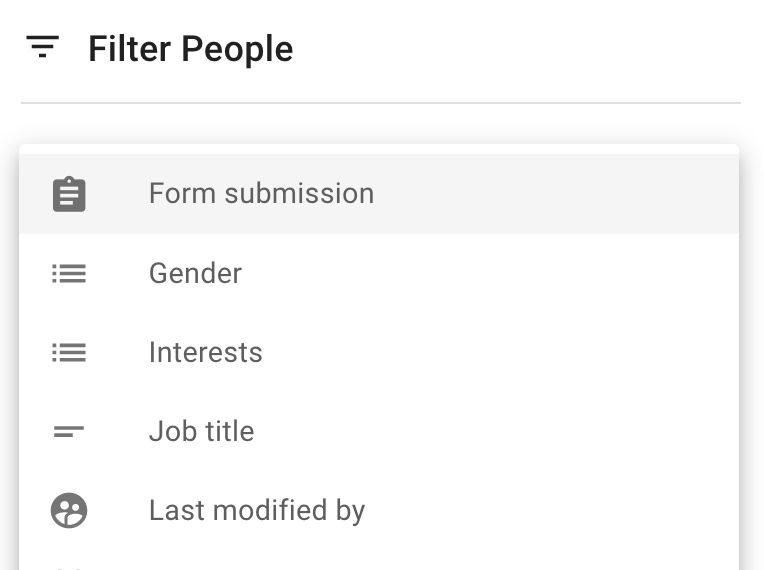Select Job title as the filter
Image resolution: width=764 pixels, height=570 pixels.
(x=201, y=431)
